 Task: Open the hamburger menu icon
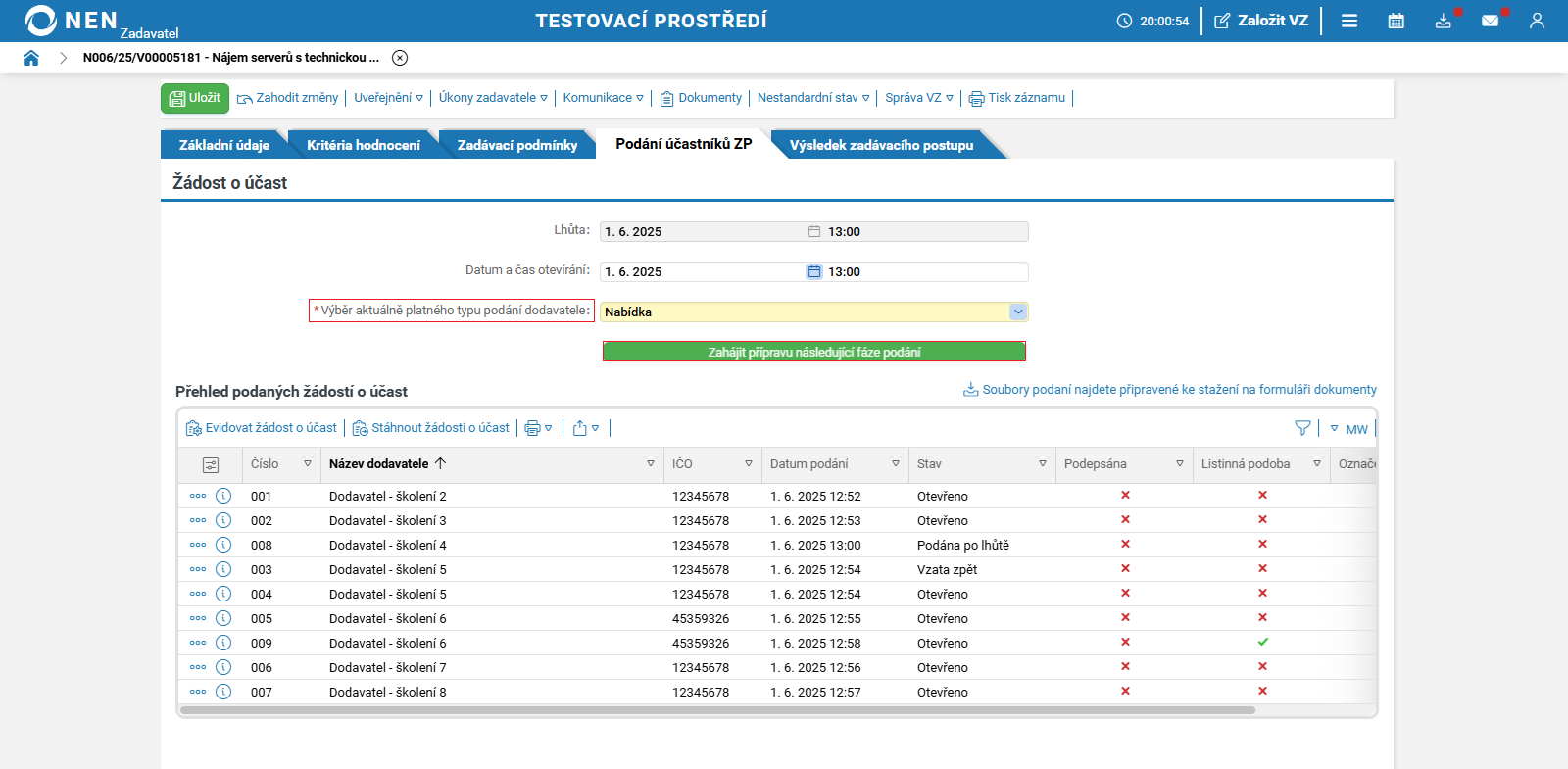(1349, 21)
